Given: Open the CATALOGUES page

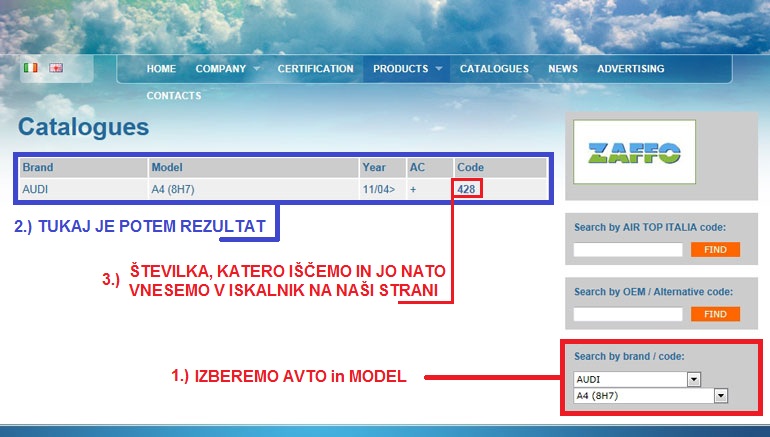Looking at the screenshot, I should click(x=494, y=69).
